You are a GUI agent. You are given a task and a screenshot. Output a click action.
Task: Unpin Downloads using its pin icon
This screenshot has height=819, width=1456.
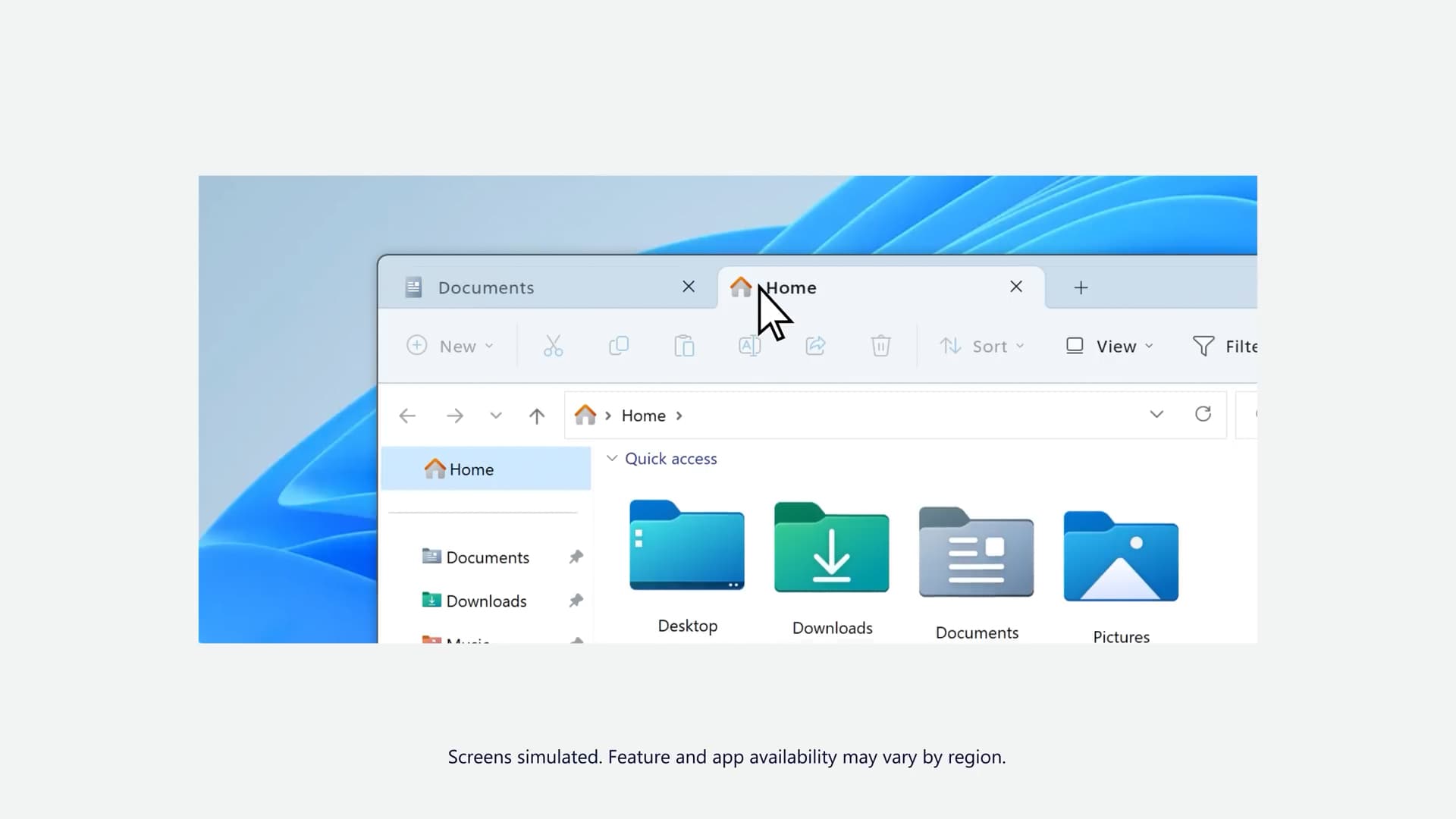576,601
